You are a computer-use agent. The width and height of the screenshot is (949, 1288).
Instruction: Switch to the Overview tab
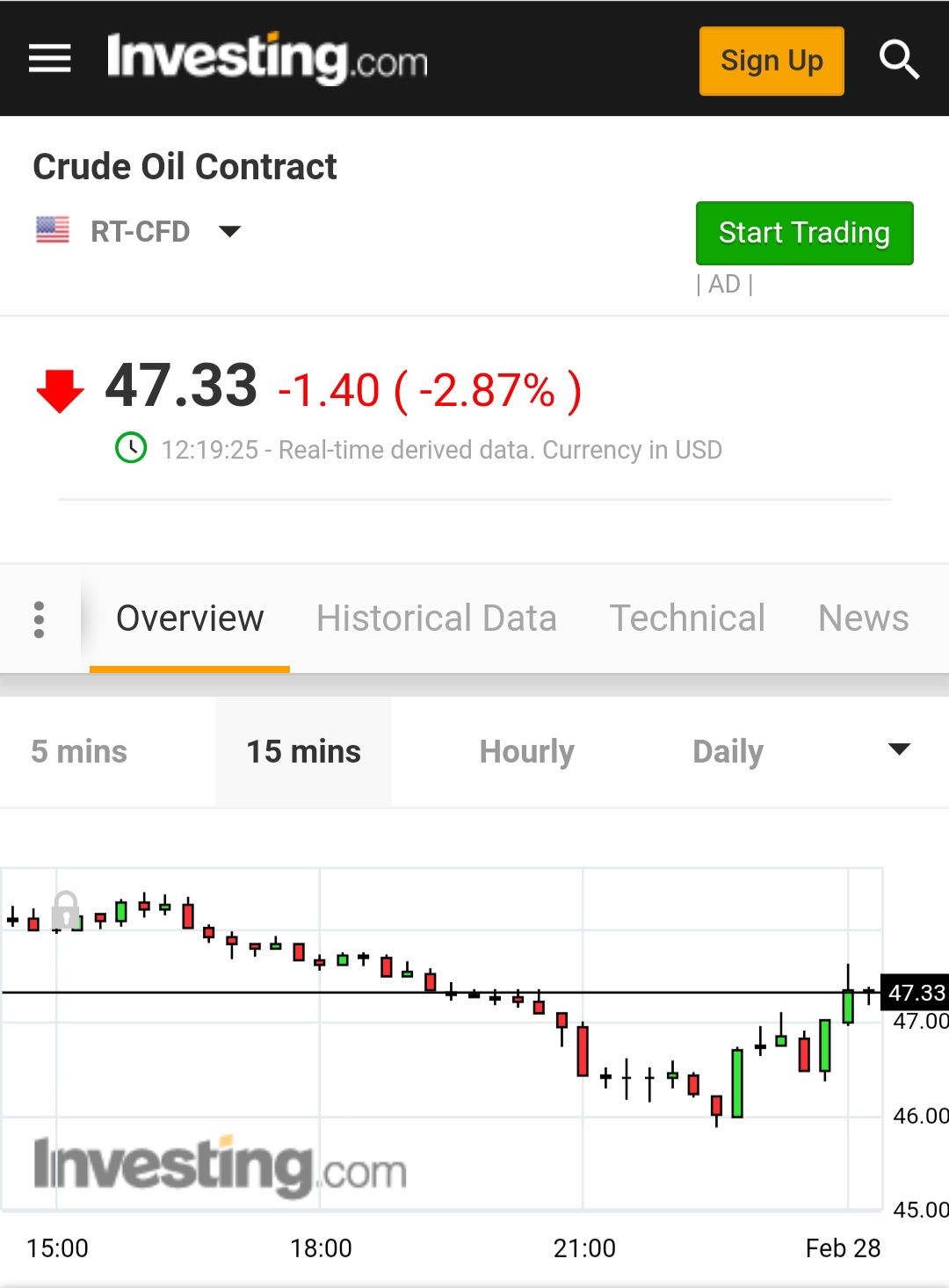[x=190, y=619]
